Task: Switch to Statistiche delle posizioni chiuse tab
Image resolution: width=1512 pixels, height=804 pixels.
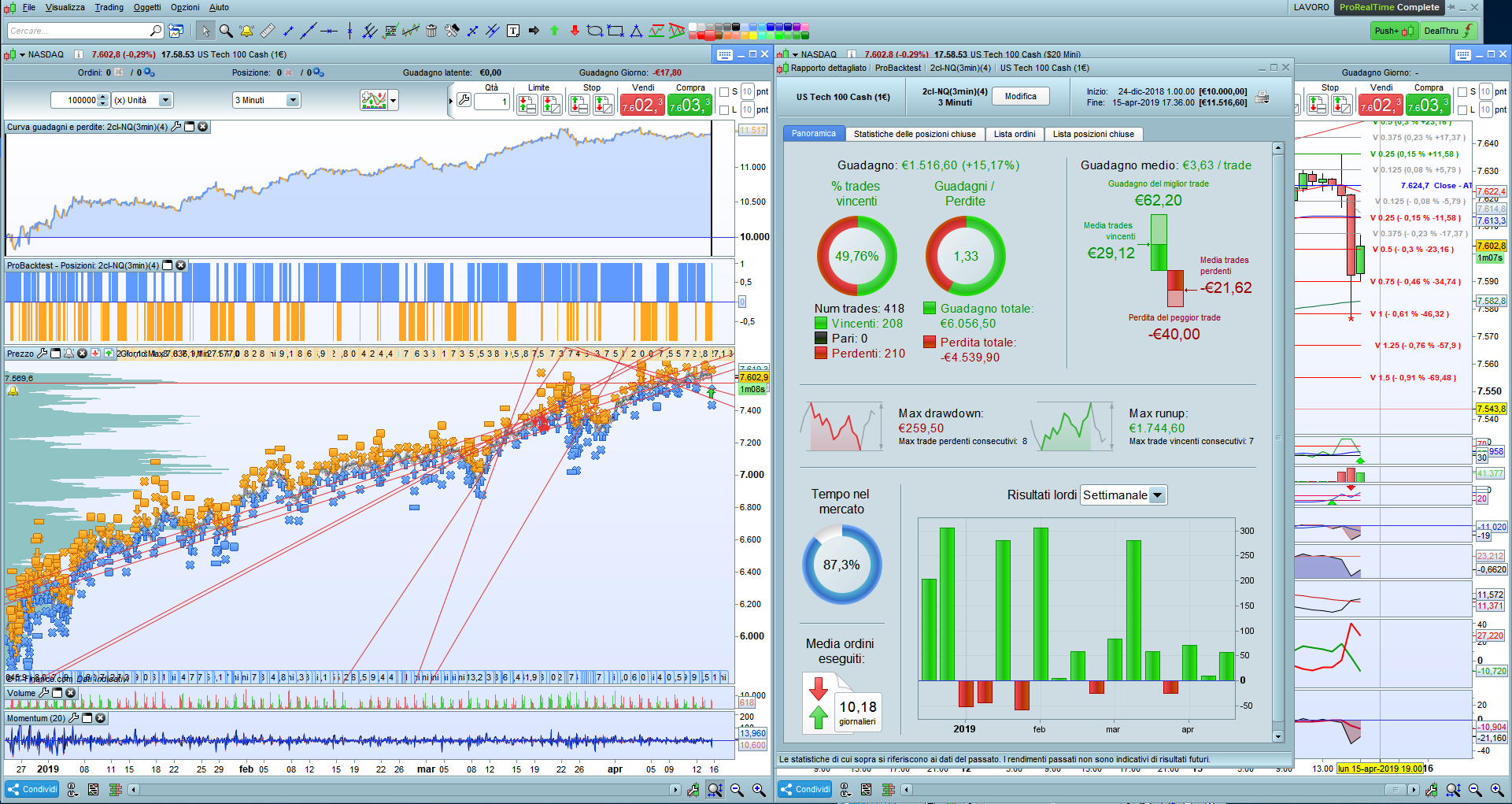Action: click(x=915, y=134)
